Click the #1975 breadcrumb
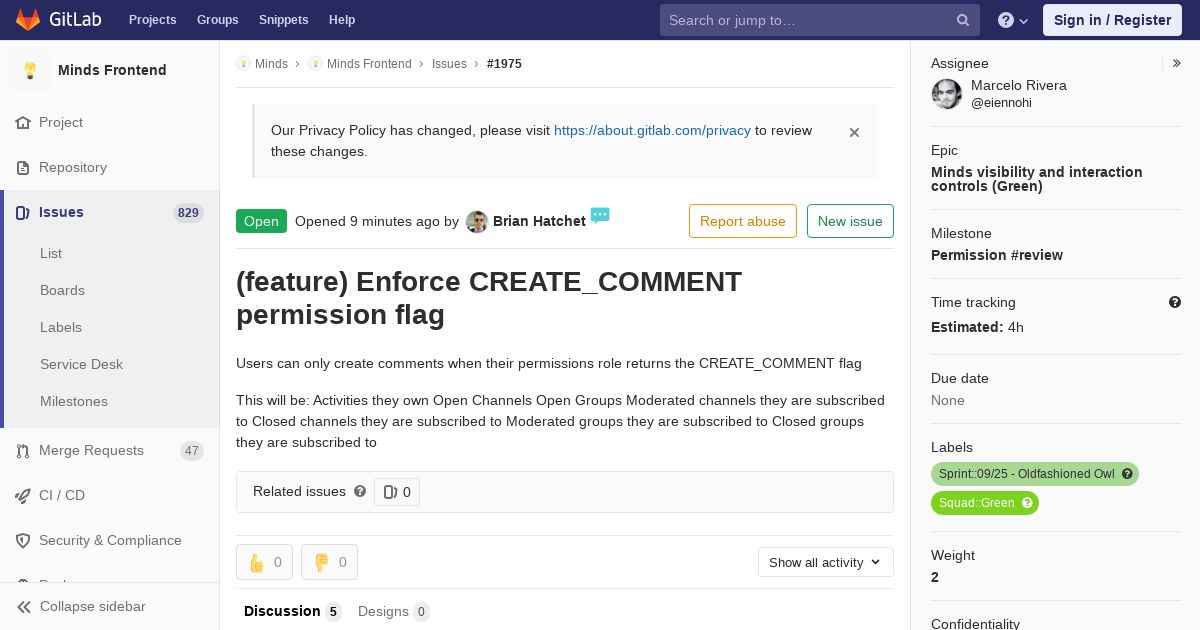This screenshot has height=630, width=1200. click(x=504, y=64)
